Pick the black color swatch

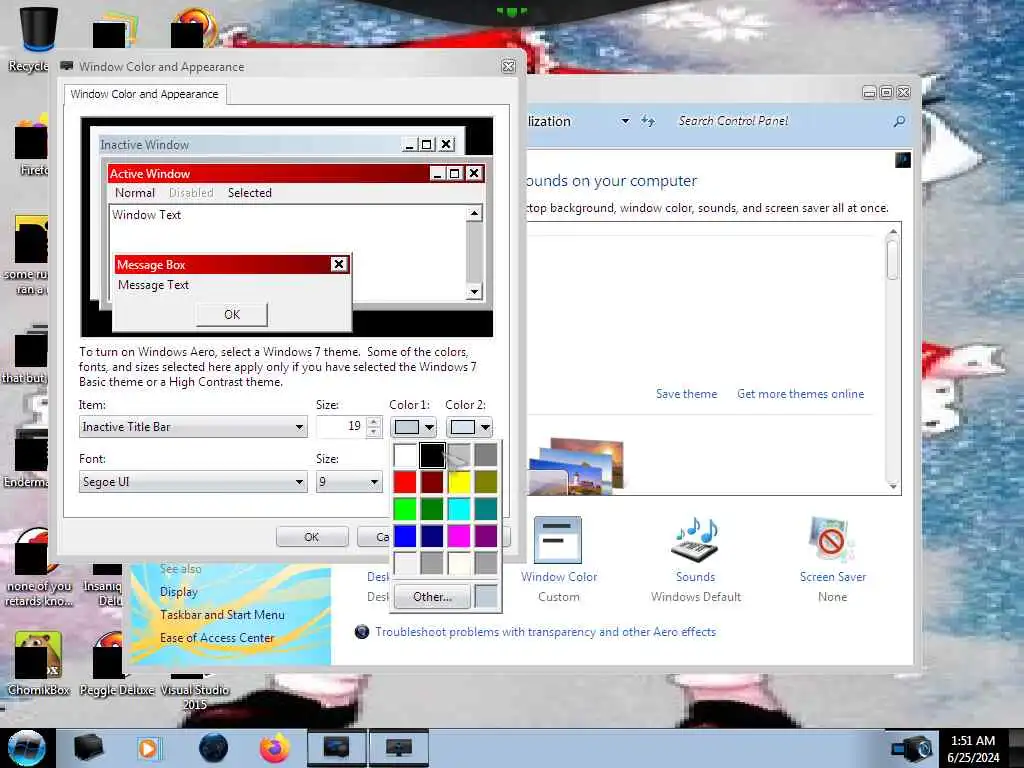432,455
